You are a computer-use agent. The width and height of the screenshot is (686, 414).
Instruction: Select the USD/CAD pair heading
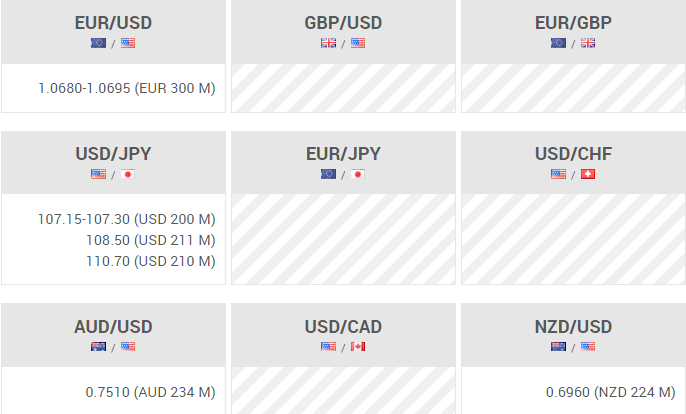pyautogui.click(x=343, y=327)
